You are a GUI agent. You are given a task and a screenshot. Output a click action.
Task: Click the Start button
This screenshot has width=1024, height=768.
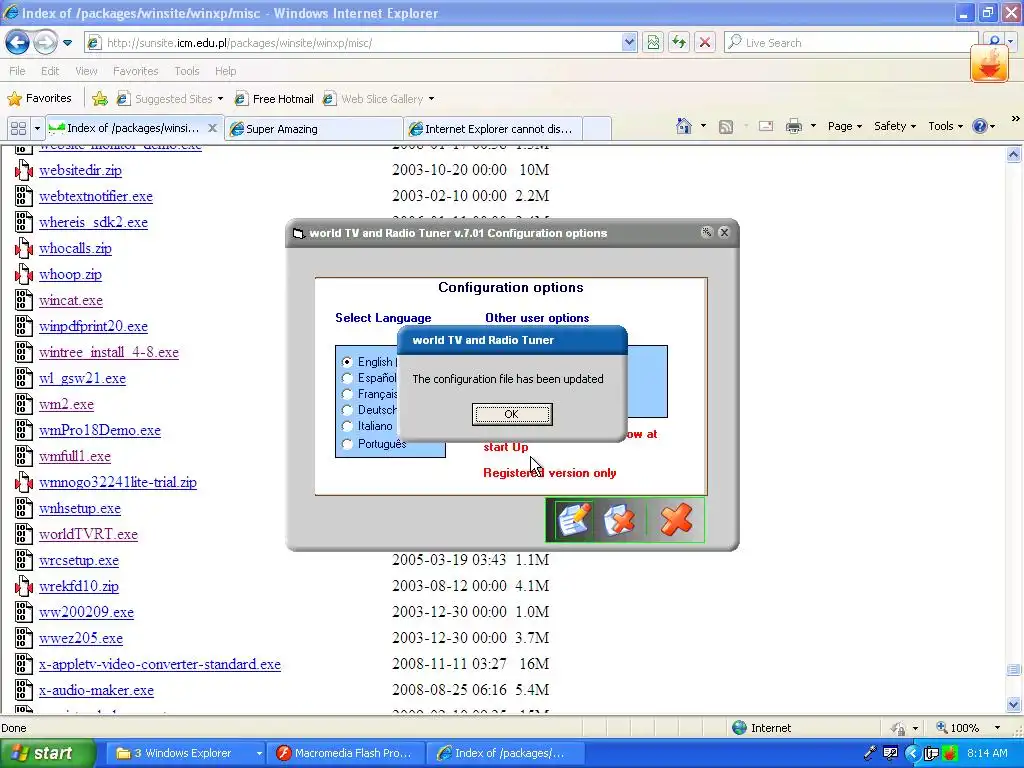(46, 753)
